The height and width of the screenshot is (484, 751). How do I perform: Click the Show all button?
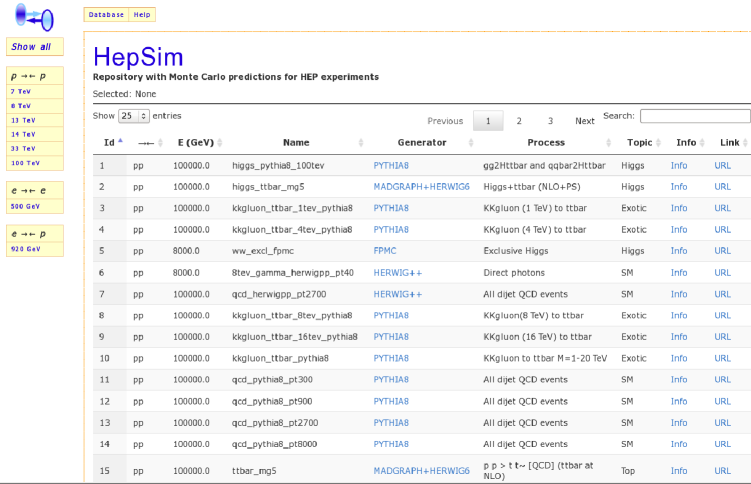(x=34, y=47)
